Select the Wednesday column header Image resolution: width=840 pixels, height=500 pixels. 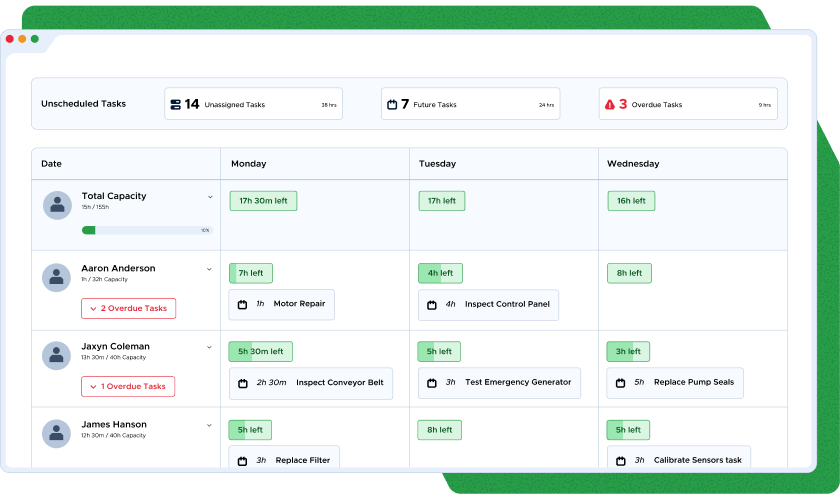click(633, 164)
